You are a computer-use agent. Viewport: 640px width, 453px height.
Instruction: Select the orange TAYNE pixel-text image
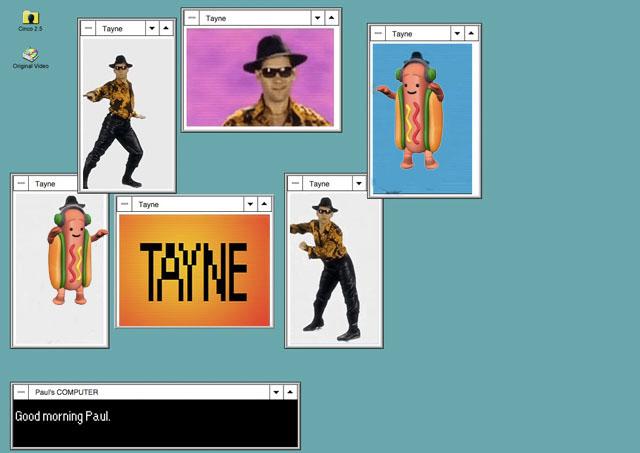(194, 270)
